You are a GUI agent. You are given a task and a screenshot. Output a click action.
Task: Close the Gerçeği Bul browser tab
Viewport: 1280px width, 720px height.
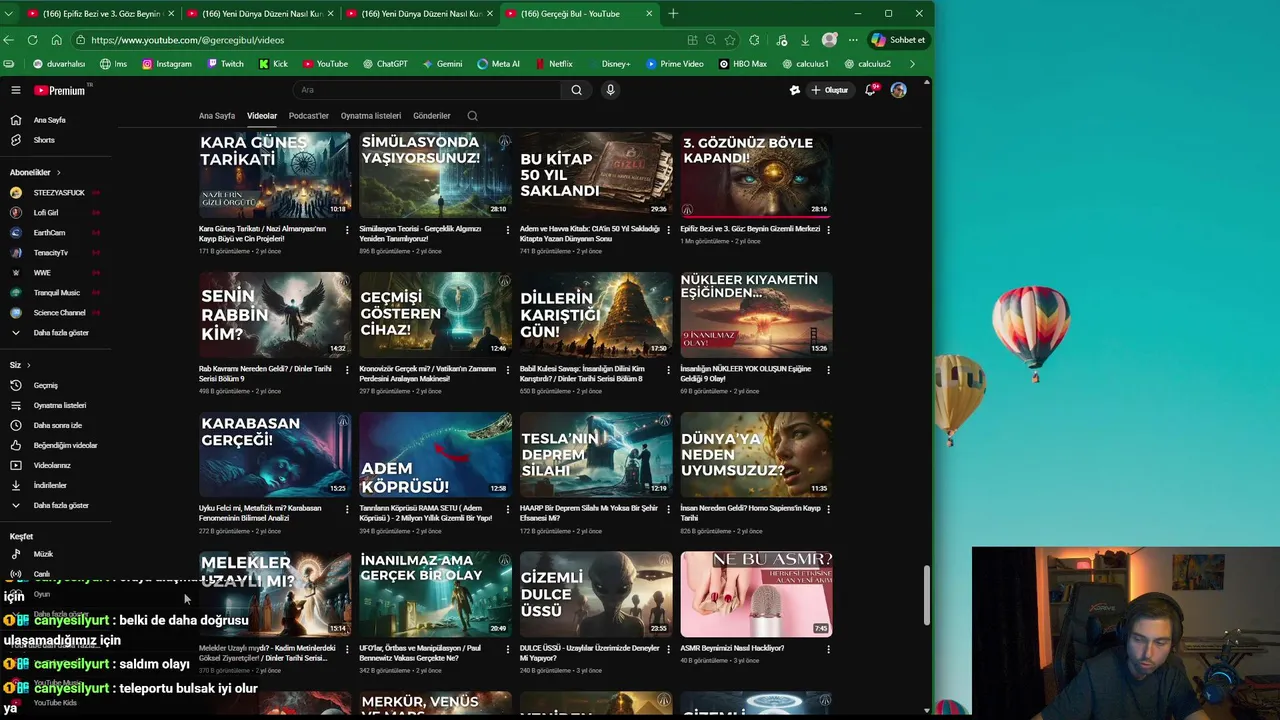tap(649, 14)
